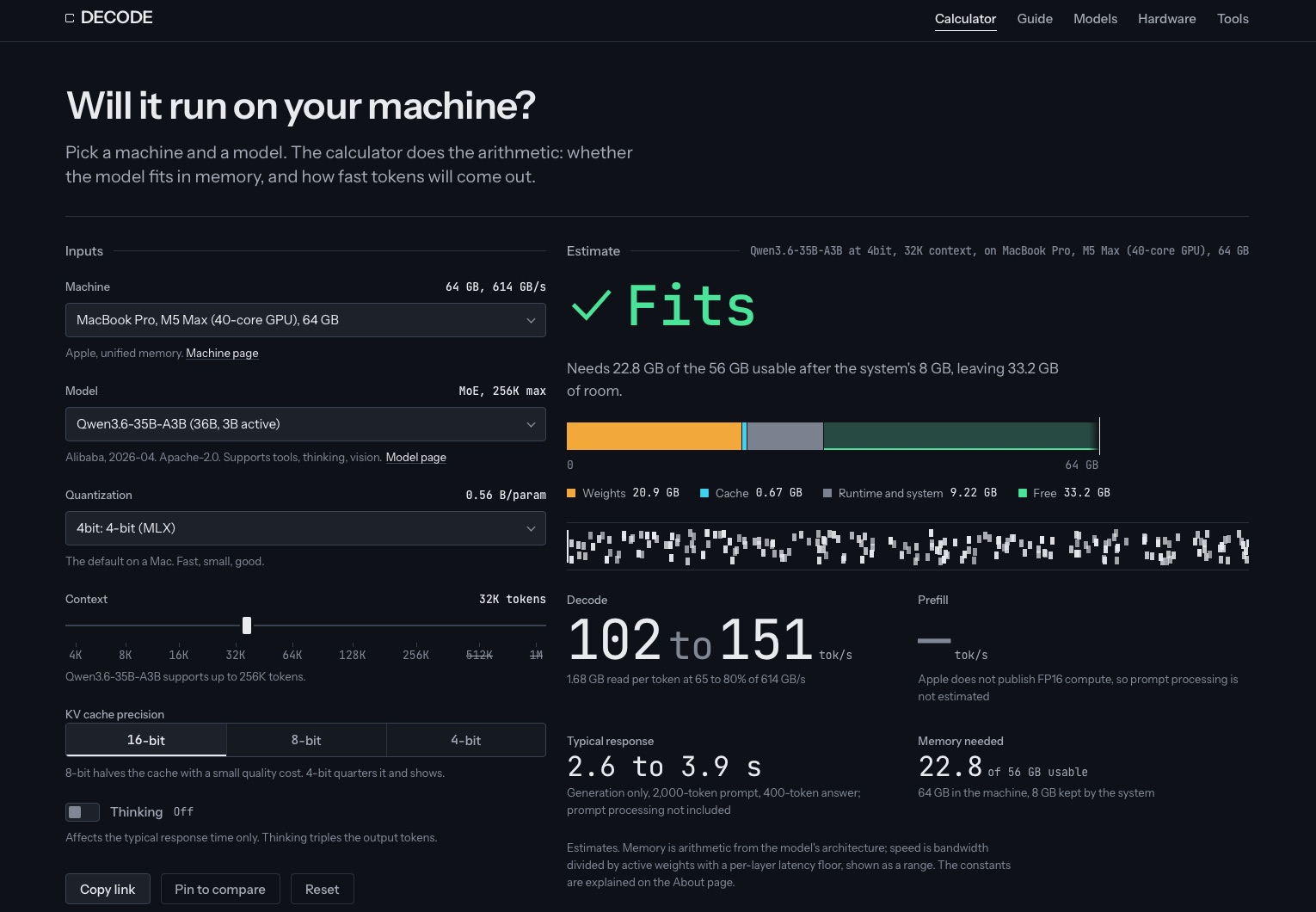
Task: Select 4-bit KV cache precision
Action: pyautogui.click(x=466, y=740)
